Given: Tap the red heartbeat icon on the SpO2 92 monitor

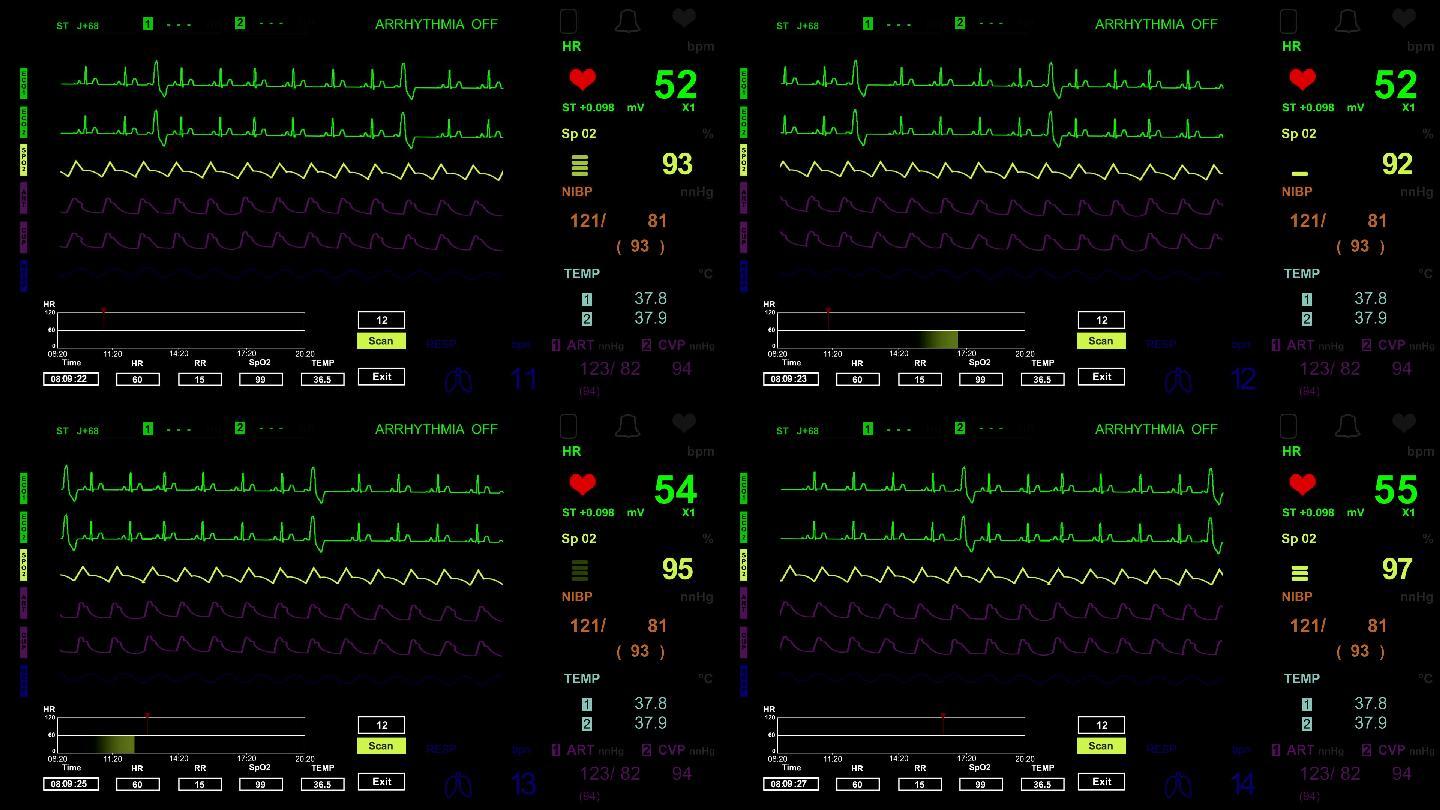Looking at the screenshot, I should point(1302,79).
